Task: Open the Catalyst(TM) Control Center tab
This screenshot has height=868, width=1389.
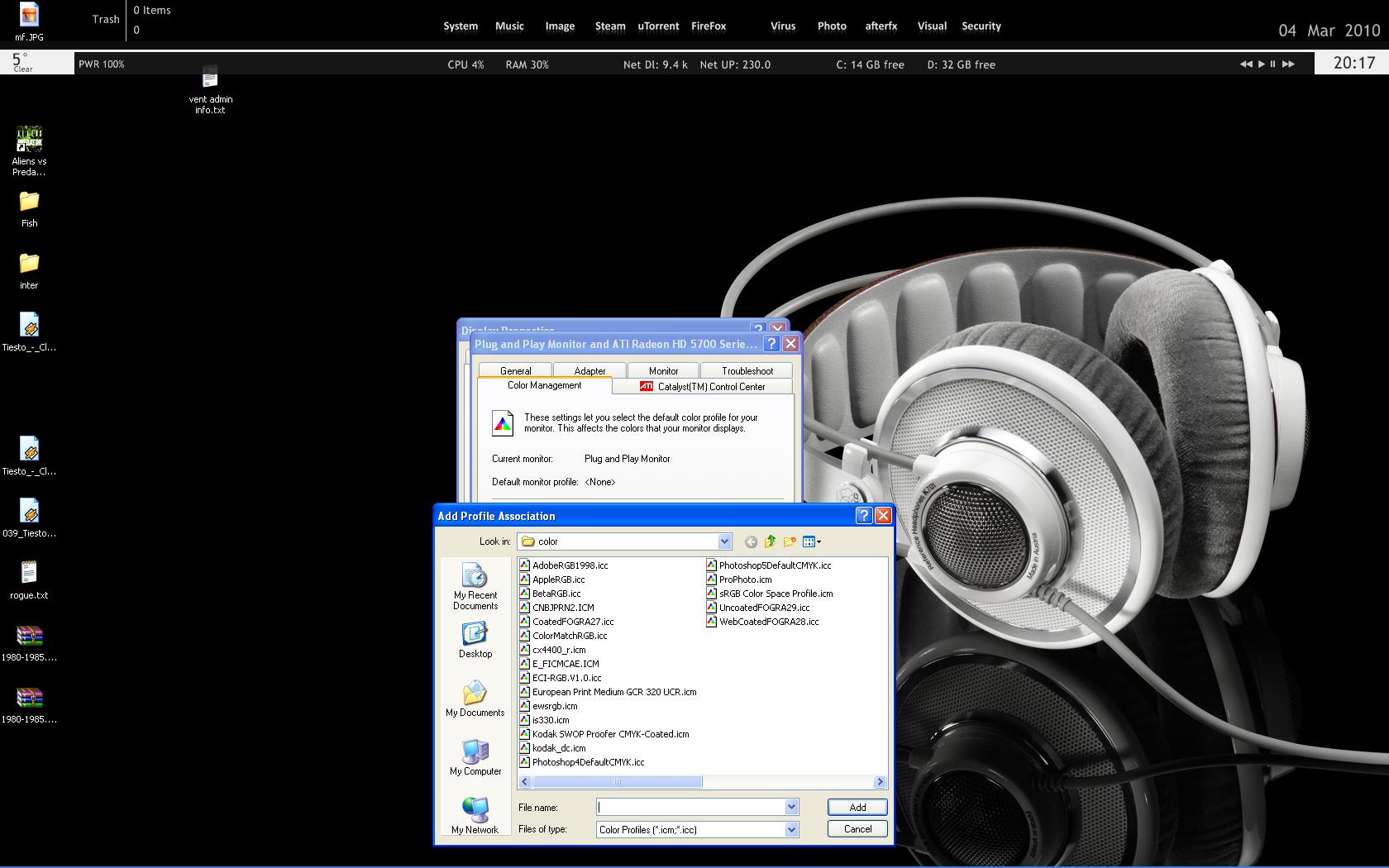Action: [703, 386]
